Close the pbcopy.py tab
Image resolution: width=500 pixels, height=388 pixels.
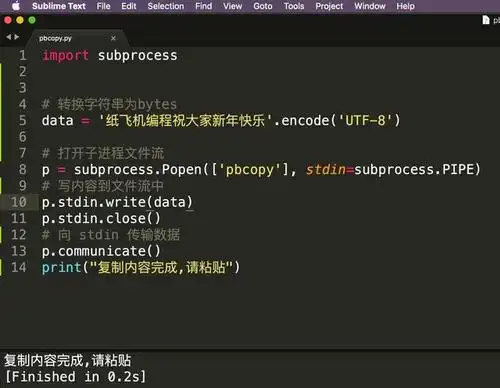(113, 38)
